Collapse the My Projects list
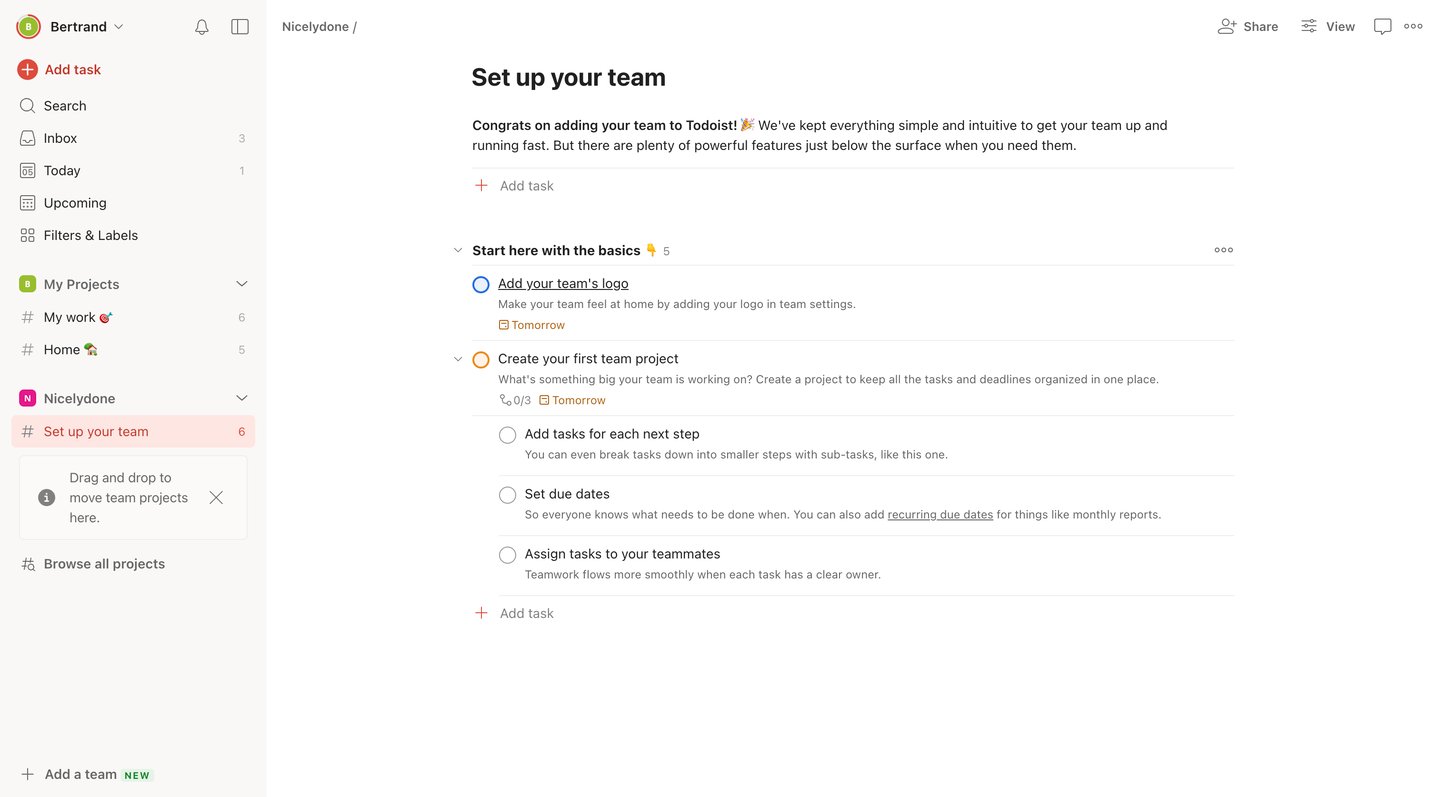The width and height of the screenshot is (1440, 797). point(241,284)
